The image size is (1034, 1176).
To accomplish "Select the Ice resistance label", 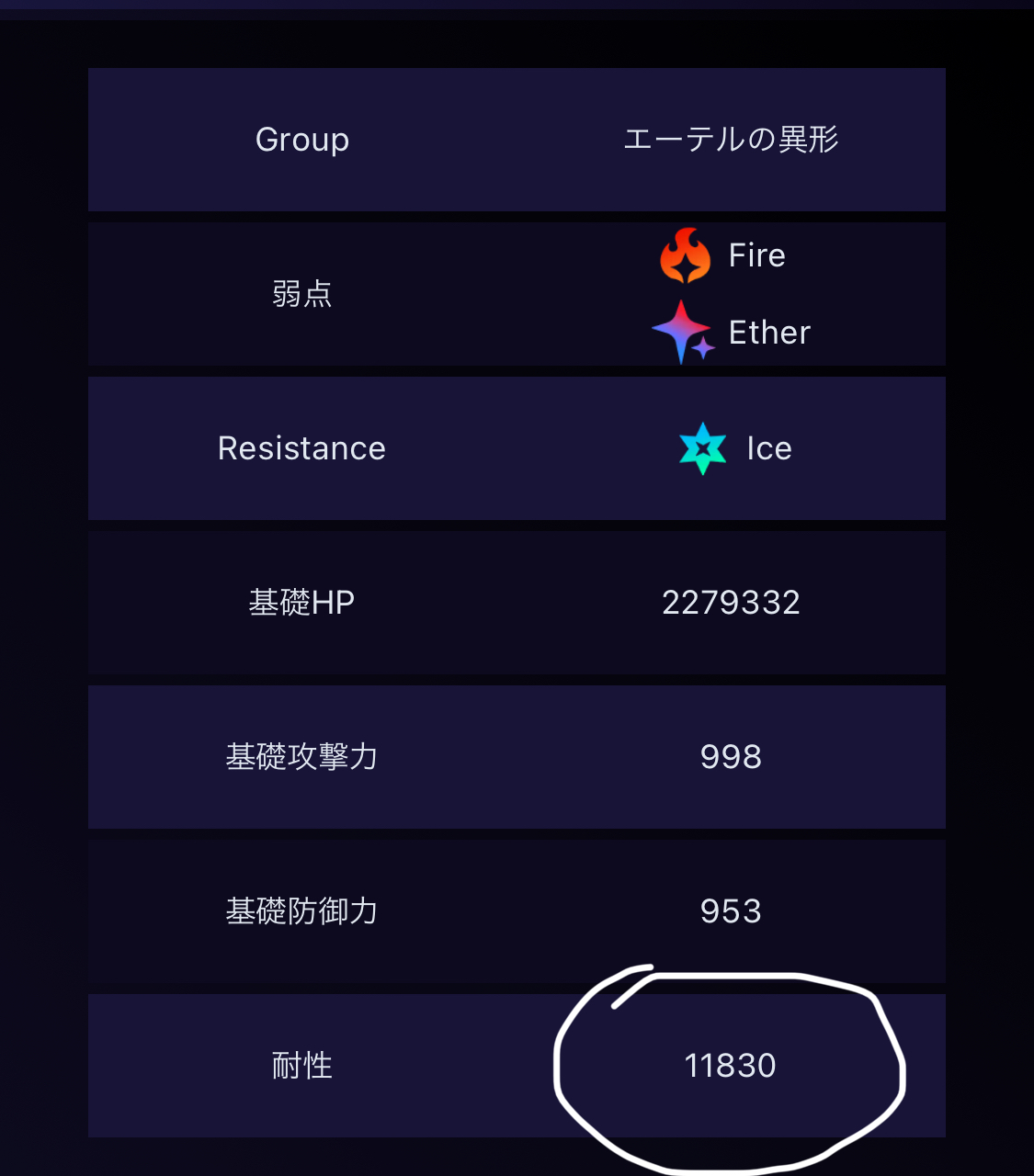I will [769, 448].
